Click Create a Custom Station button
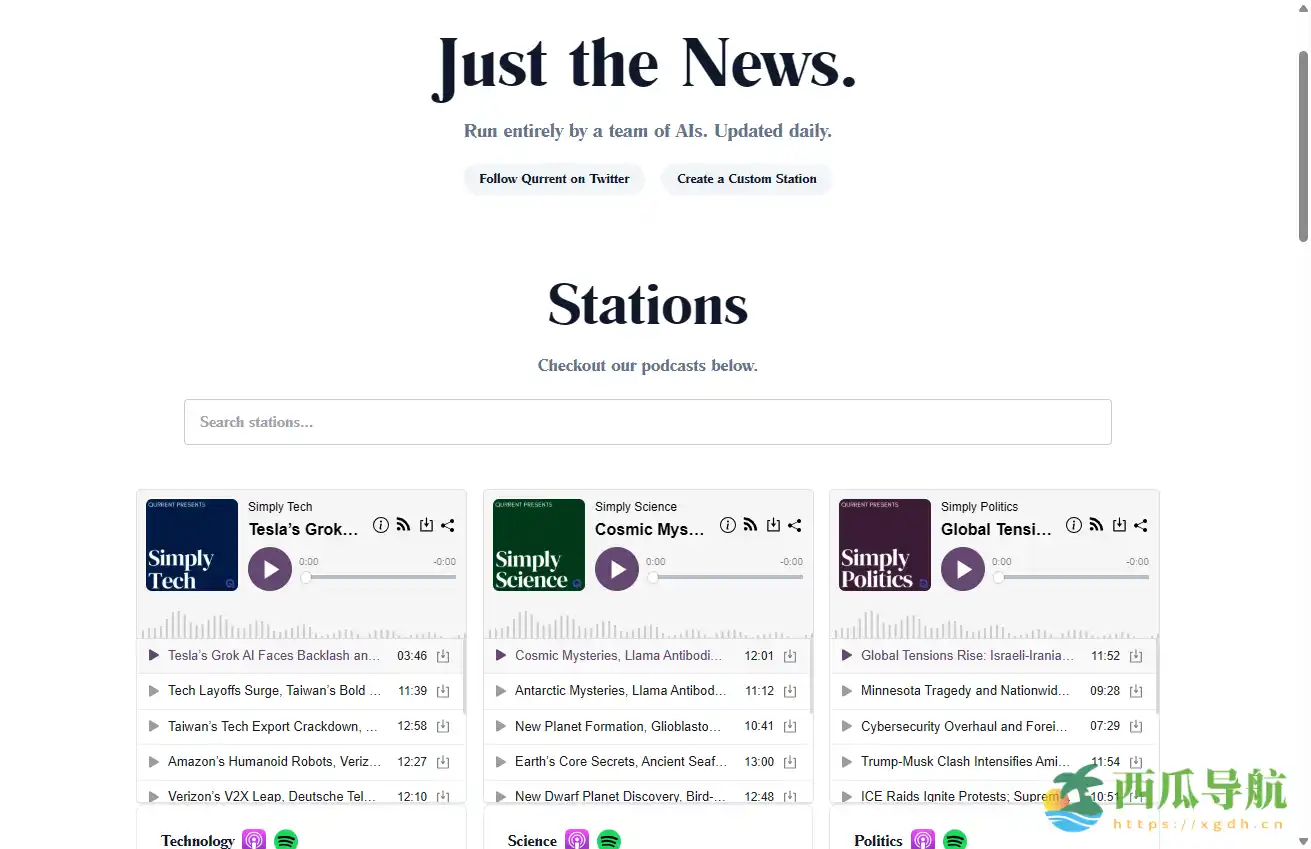This screenshot has width=1311, height=849. [746, 179]
